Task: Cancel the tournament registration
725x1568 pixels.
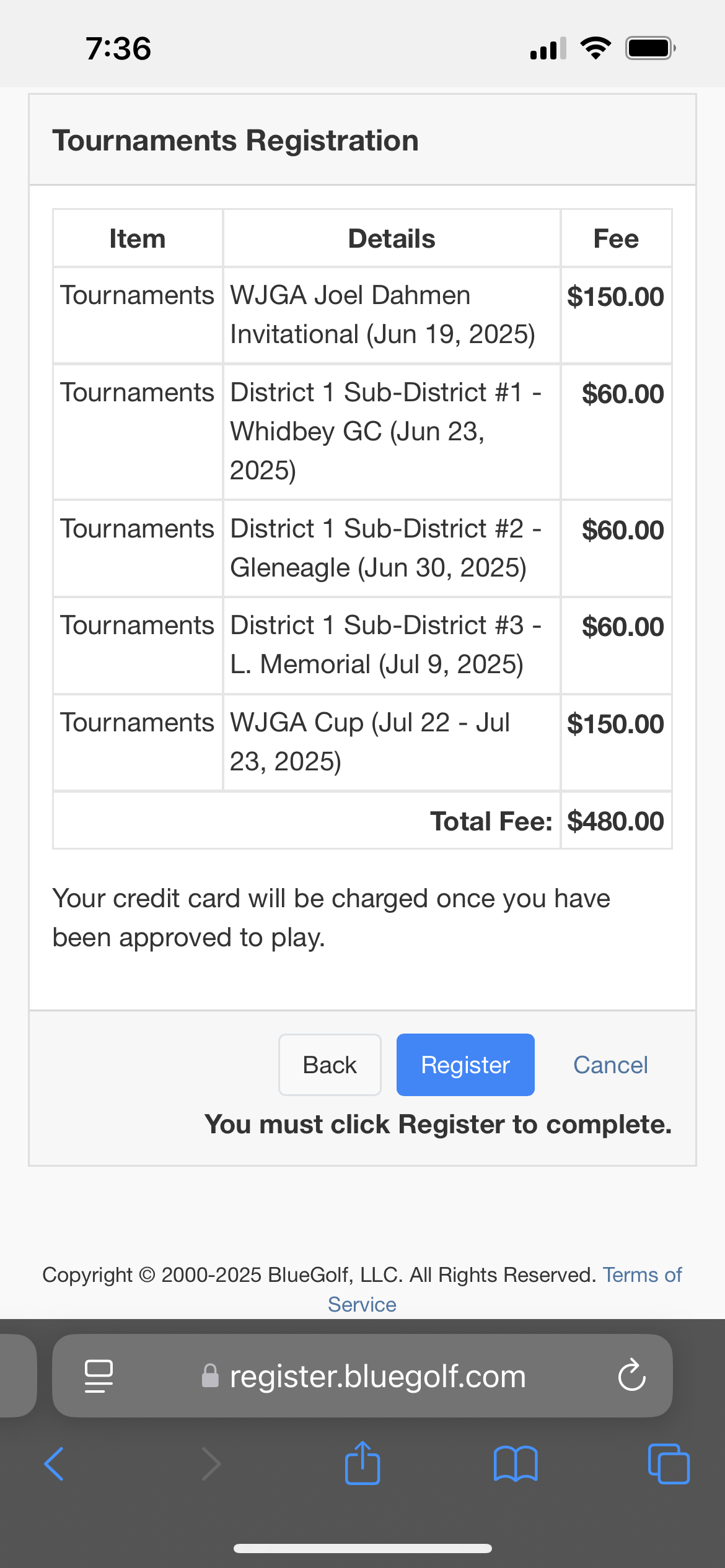Action: [x=610, y=1065]
